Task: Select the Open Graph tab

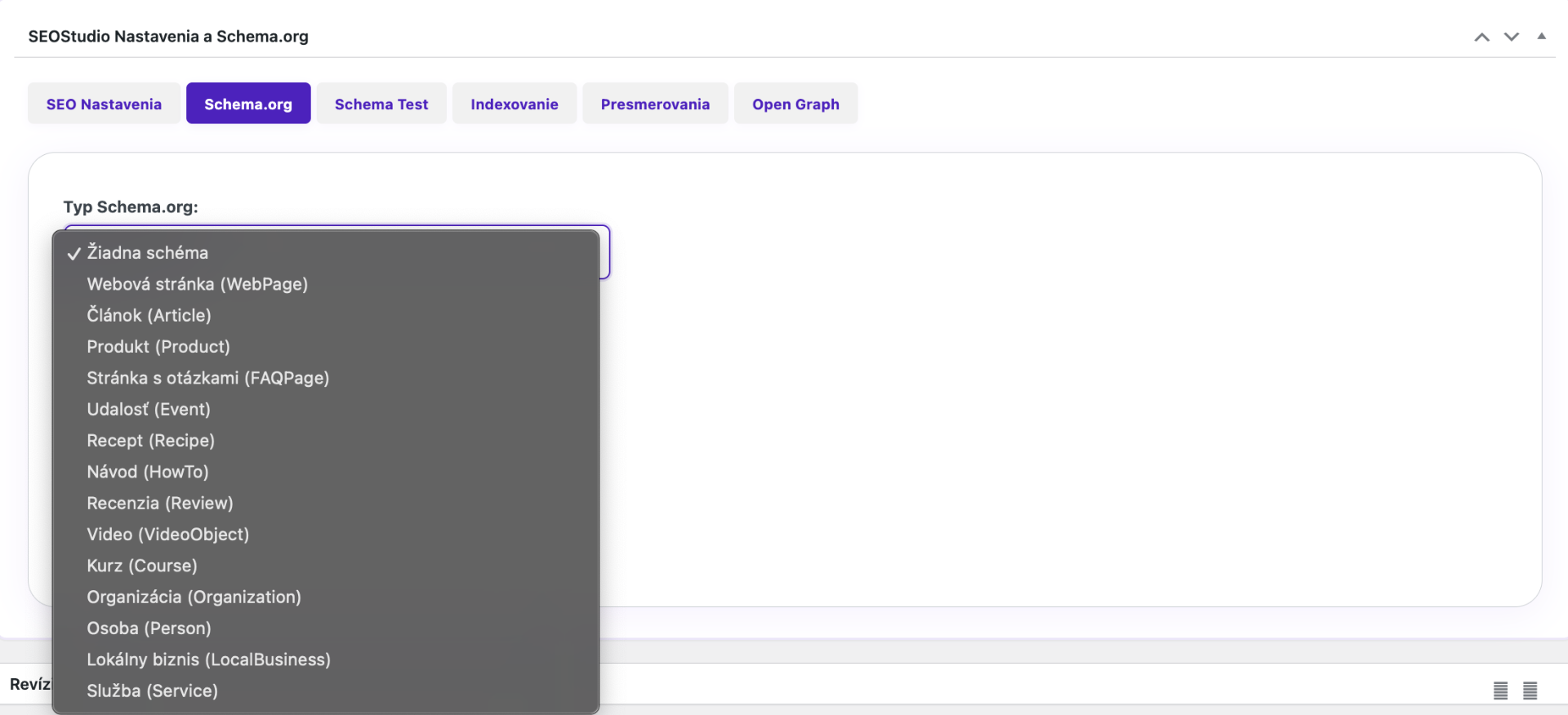Action: (795, 104)
